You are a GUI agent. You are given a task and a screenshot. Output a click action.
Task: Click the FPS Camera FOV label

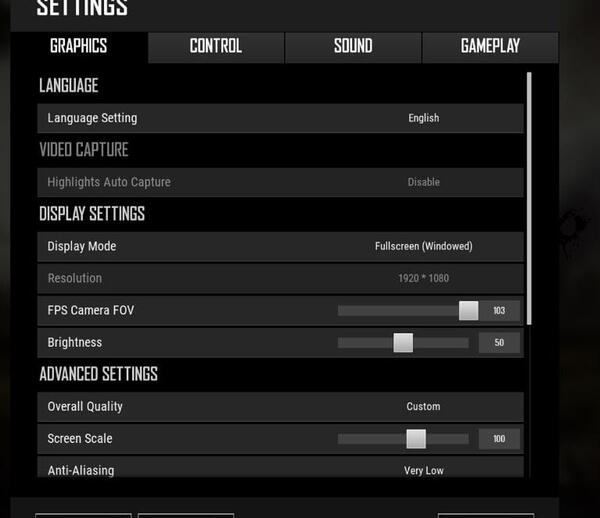tap(91, 310)
